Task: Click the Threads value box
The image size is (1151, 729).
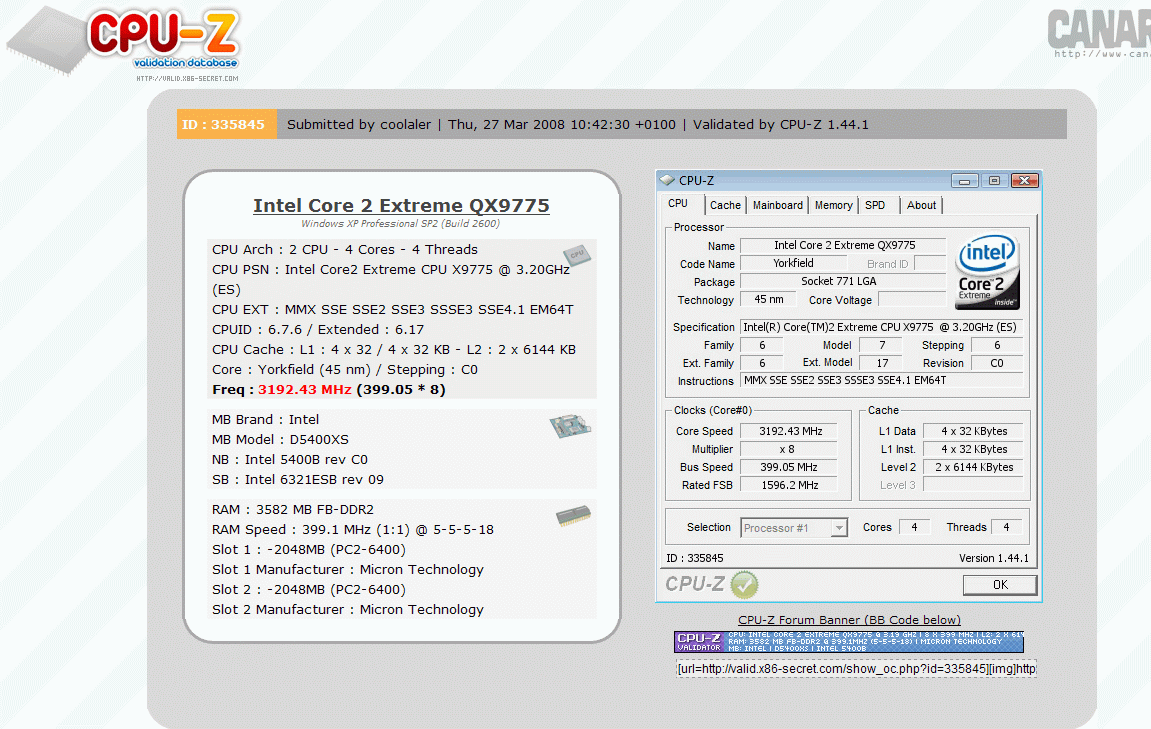Action: click(x=1007, y=527)
